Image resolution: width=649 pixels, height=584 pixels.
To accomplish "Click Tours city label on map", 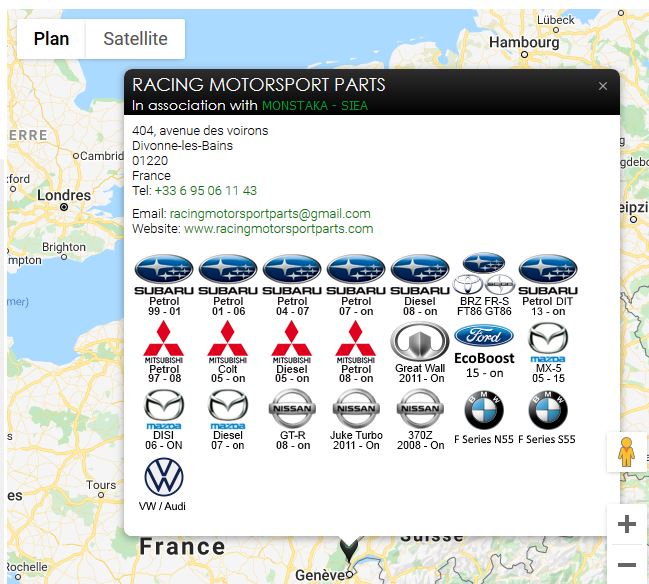I will tap(101, 485).
